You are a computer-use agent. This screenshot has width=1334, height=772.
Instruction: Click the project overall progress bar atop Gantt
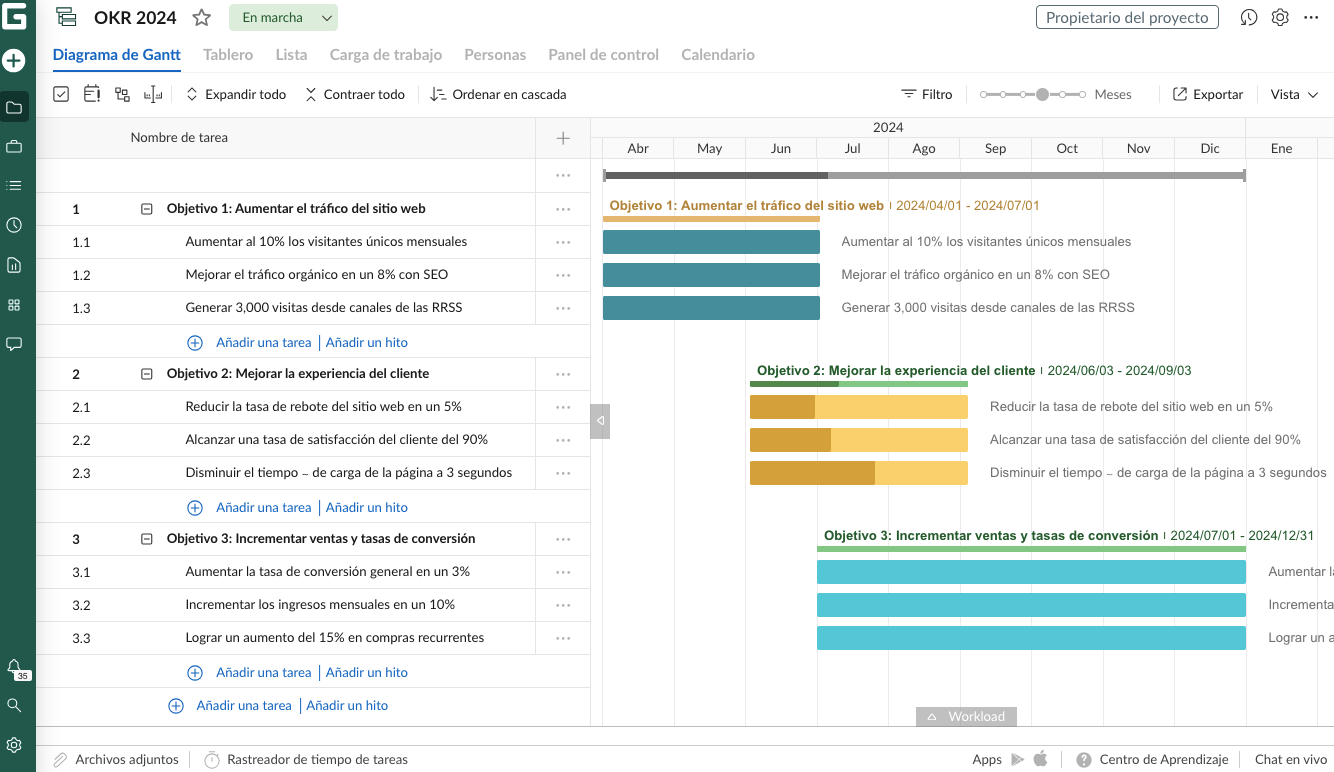(x=924, y=175)
